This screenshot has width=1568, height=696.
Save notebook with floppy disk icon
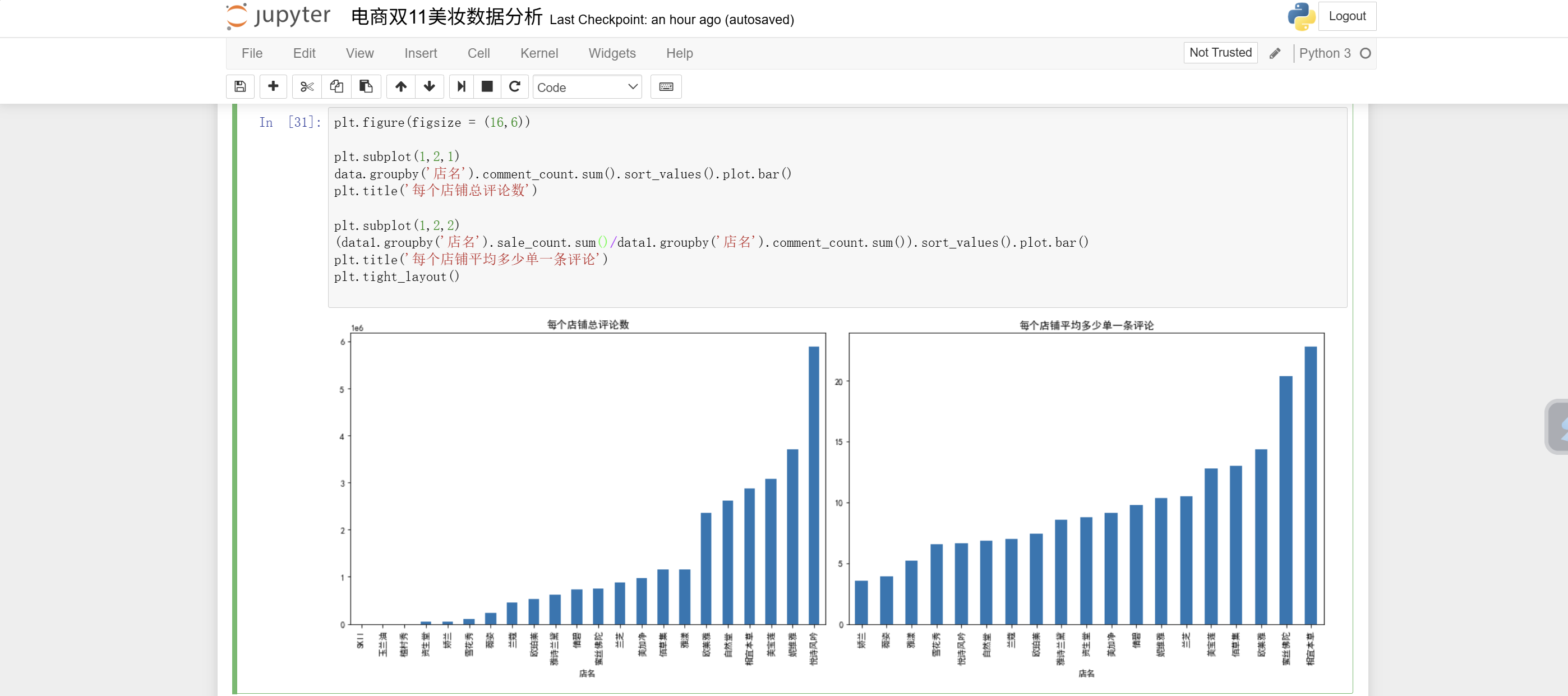coord(240,86)
